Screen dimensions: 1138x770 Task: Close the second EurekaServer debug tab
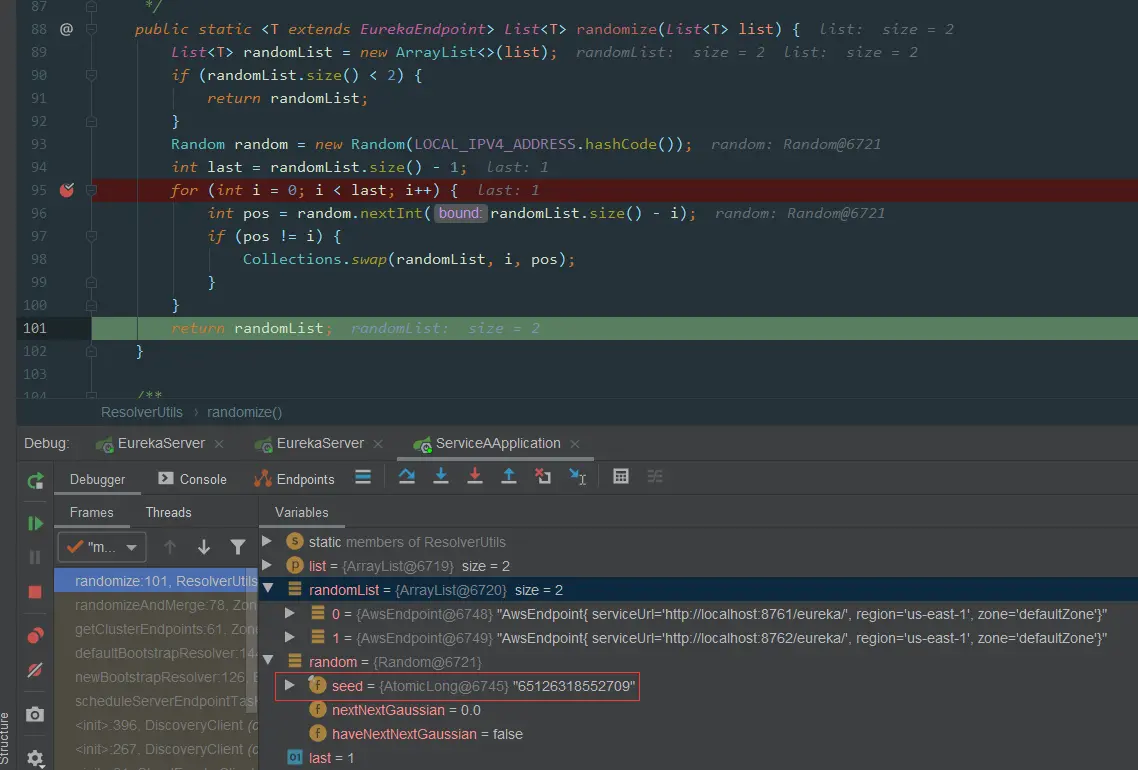click(x=378, y=444)
